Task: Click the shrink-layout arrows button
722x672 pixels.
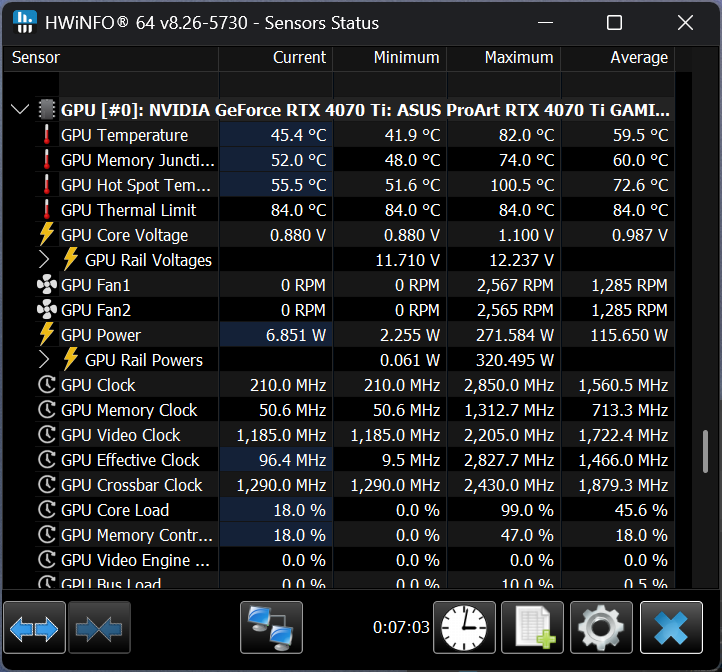Action: pyautogui.click(x=99, y=627)
